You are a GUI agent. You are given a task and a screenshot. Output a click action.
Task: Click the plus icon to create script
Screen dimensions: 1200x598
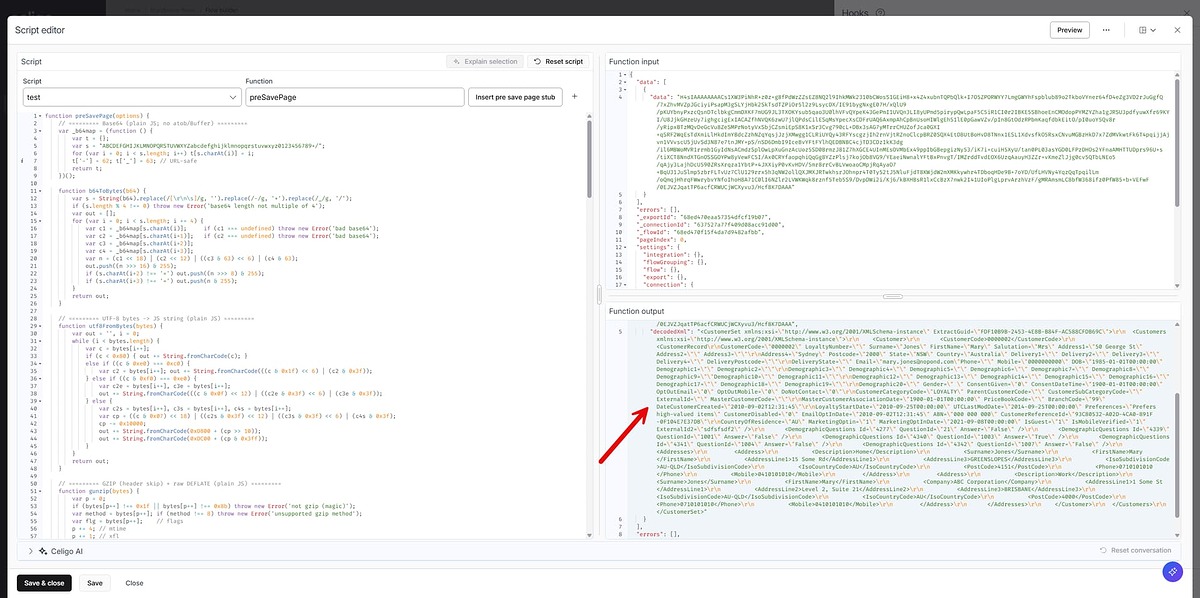click(574, 97)
